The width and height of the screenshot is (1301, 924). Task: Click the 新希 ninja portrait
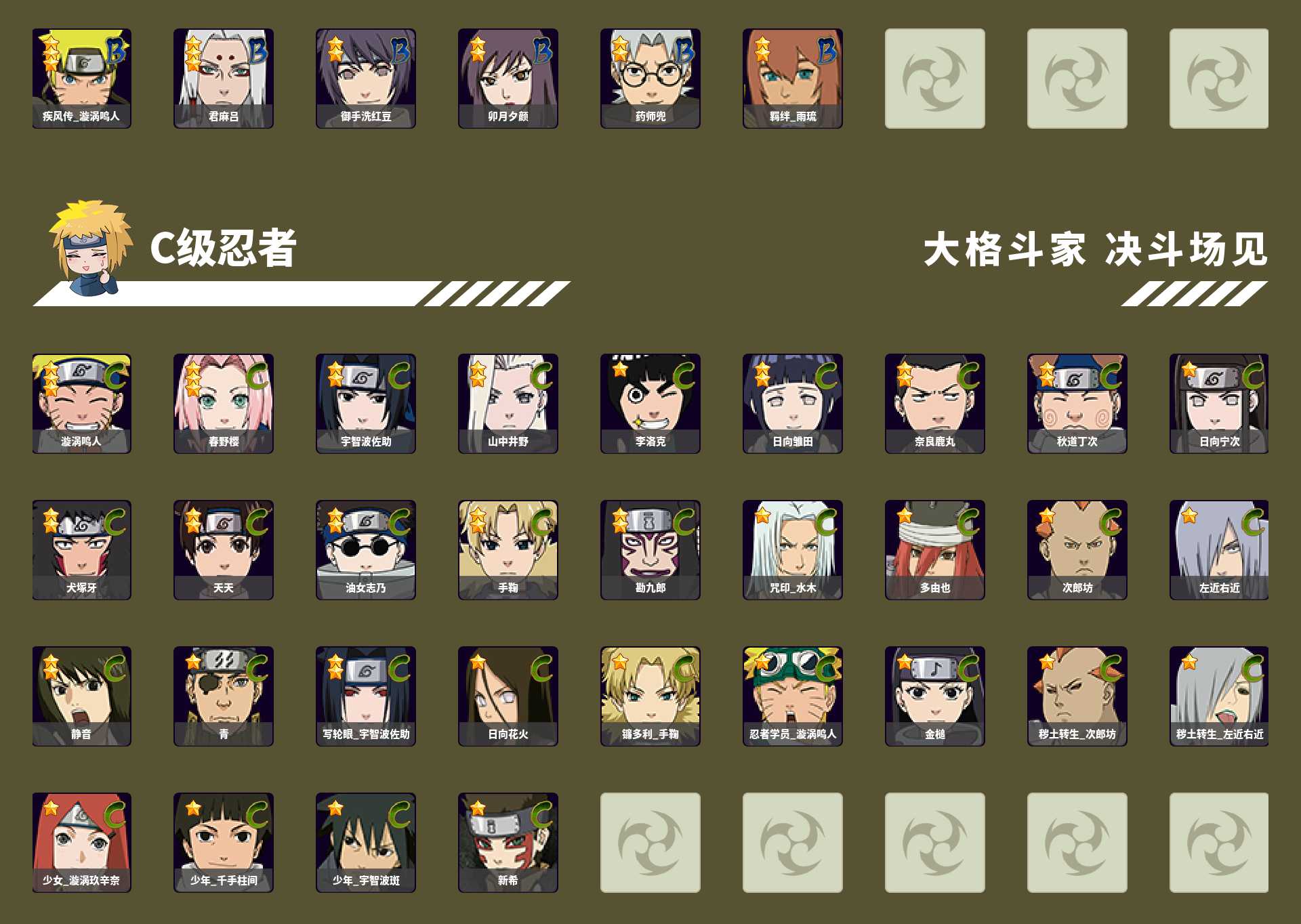pos(508,843)
